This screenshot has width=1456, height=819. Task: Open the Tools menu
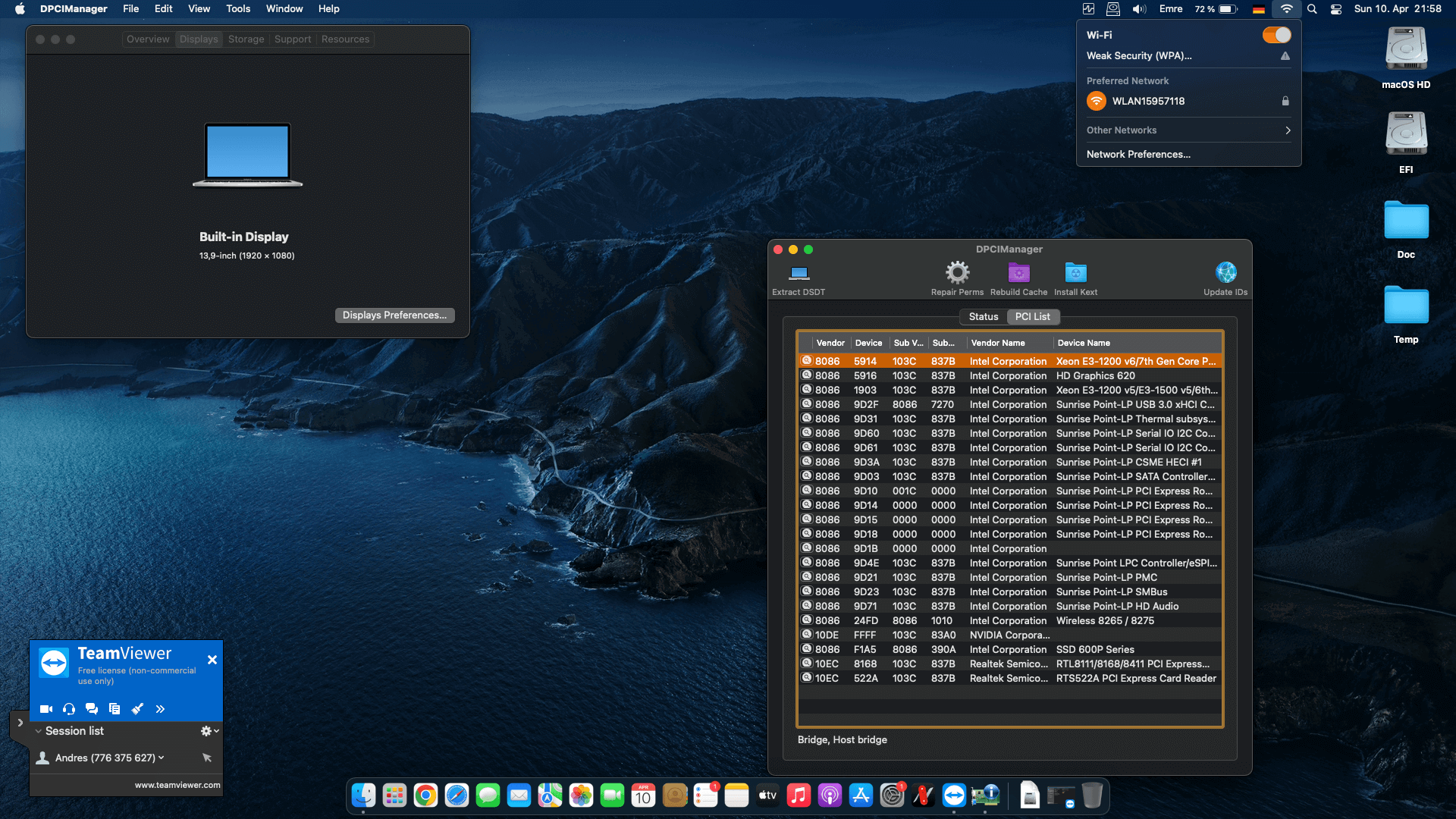coord(237,8)
